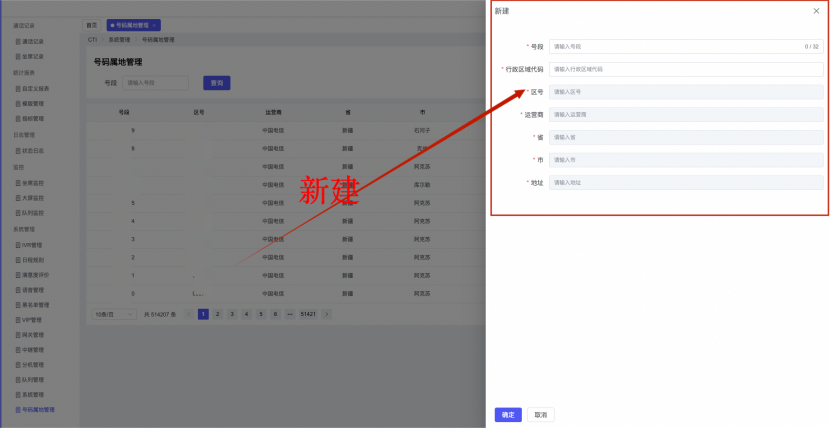Screen dimensions: 830x428
Task: Open 大屏监控 in the sidebar
Action: [x=32, y=198]
